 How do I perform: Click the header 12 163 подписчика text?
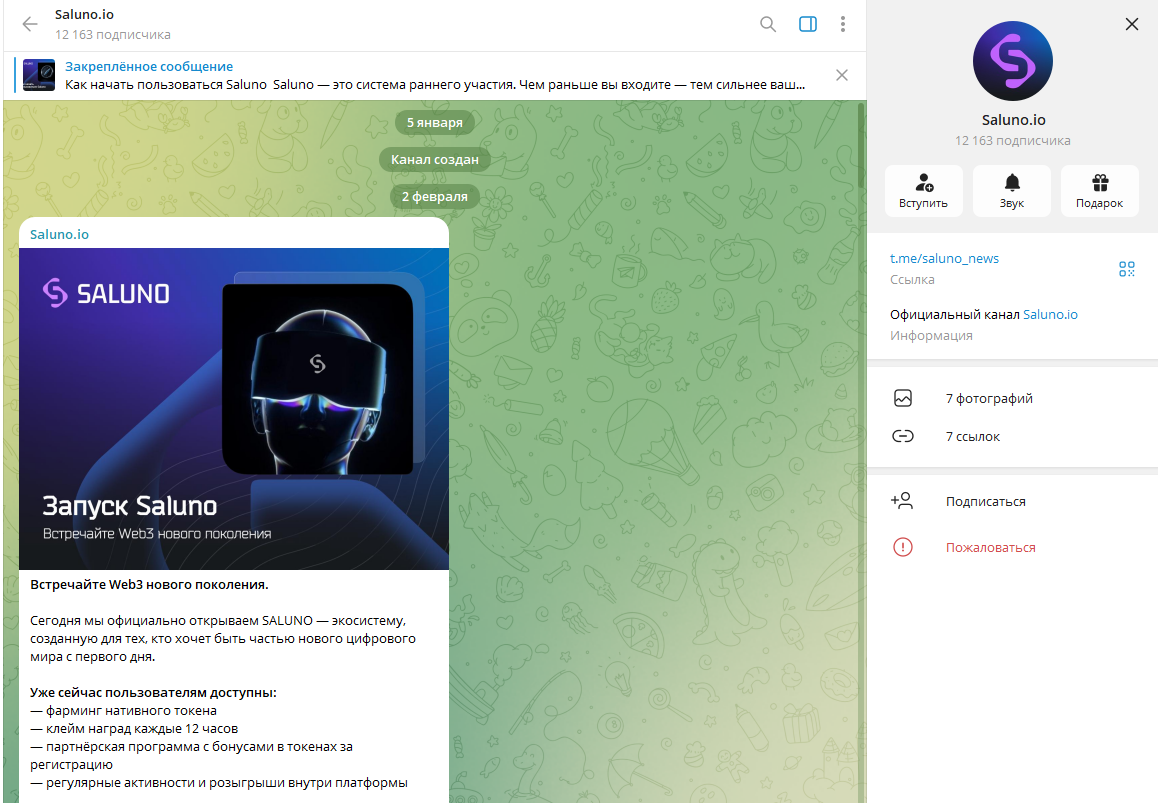tap(112, 35)
